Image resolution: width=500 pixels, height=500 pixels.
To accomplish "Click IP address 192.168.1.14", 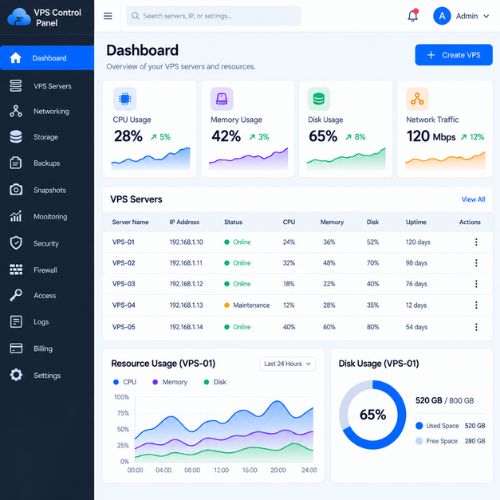I will tap(186, 327).
